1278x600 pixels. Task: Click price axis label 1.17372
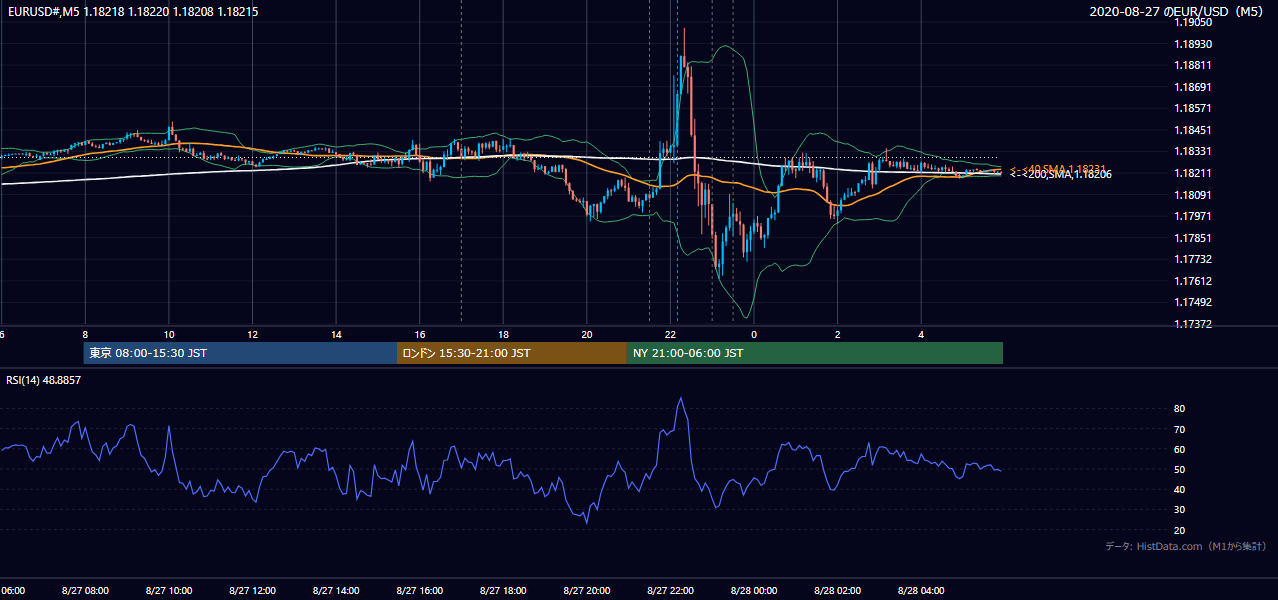(1193, 324)
